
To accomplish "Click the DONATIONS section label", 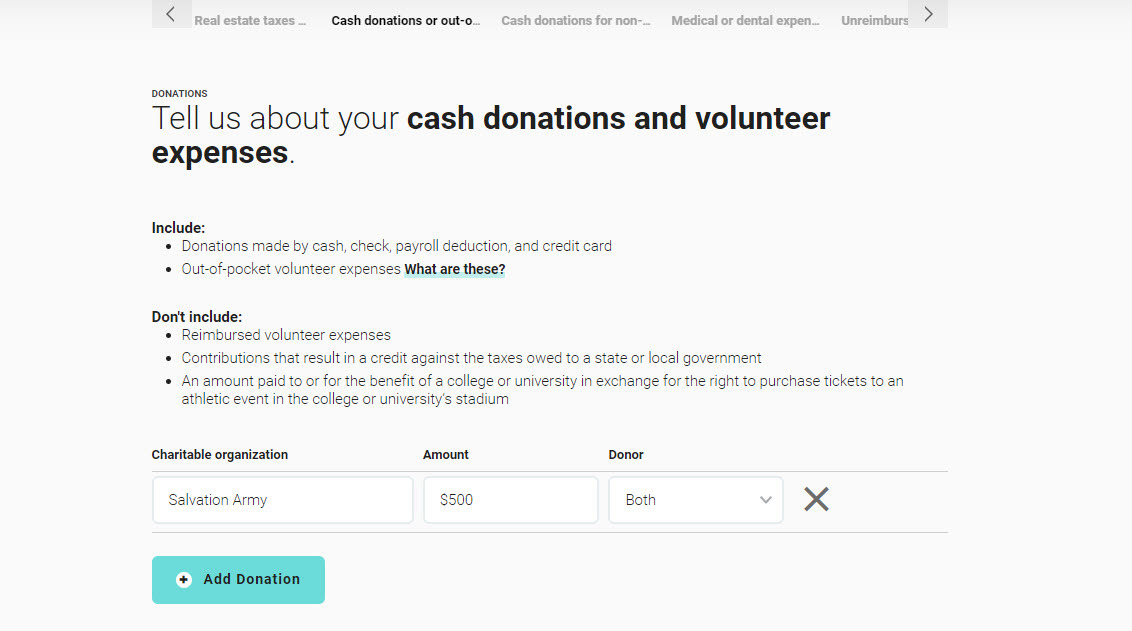I will tap(179, 94).
